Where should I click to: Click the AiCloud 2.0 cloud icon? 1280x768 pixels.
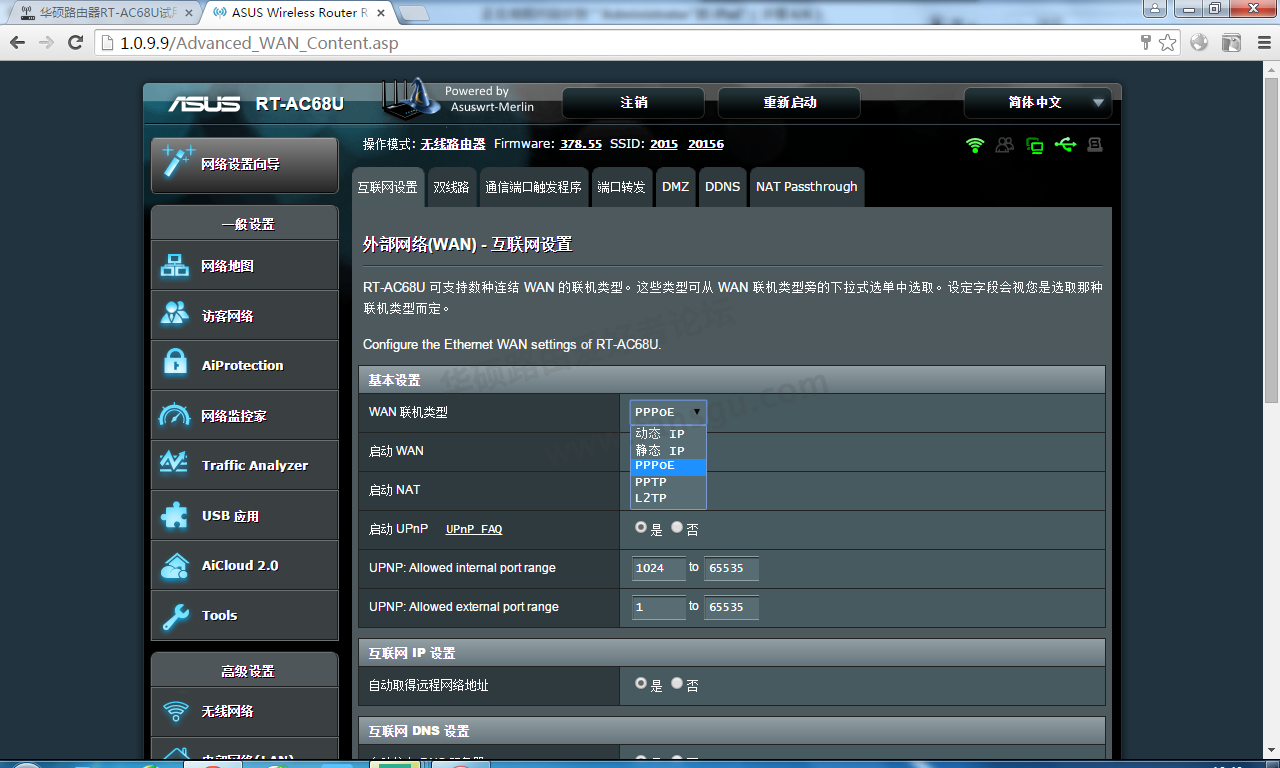(x=175, y=566)
